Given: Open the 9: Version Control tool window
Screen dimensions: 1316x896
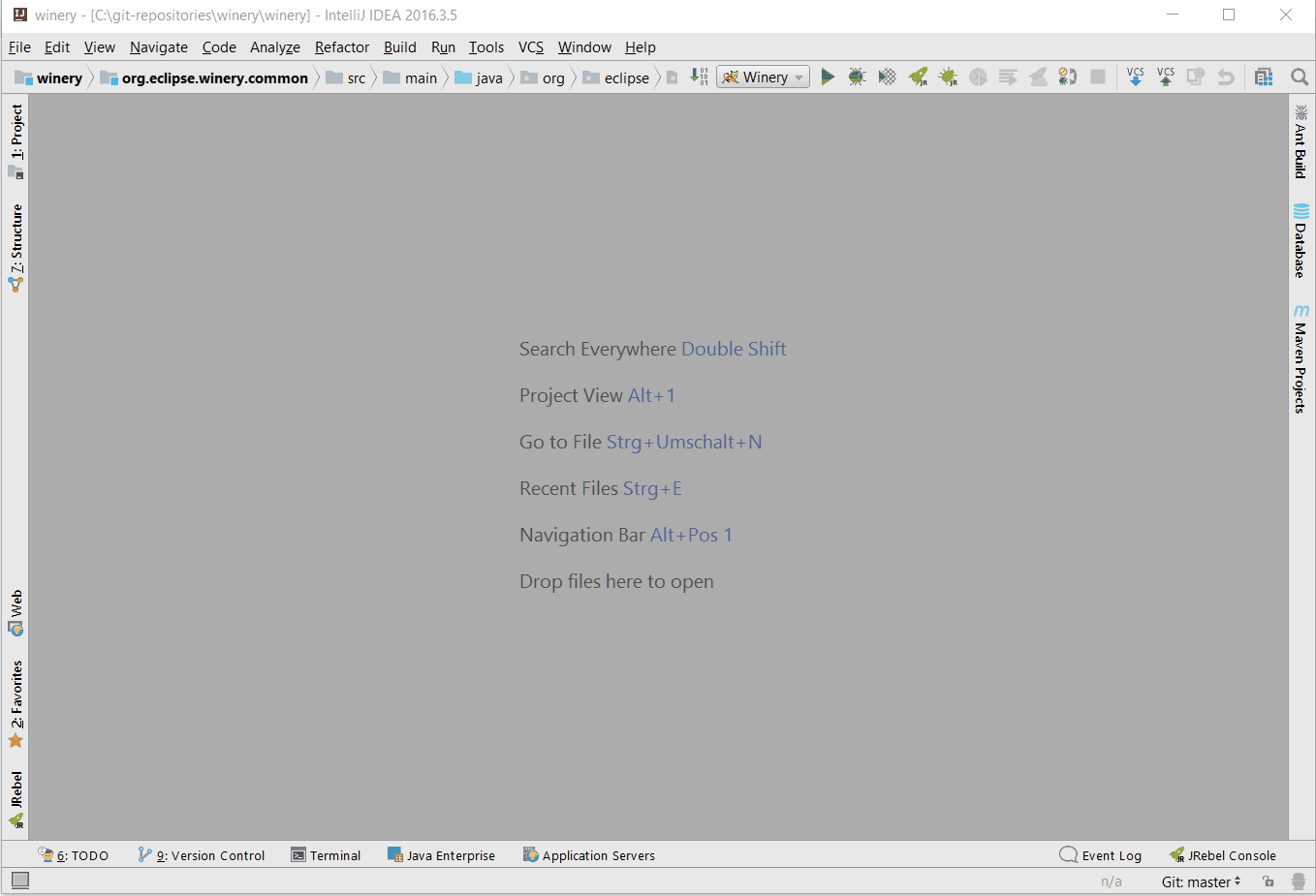Looking at the screenshot, I should [202, 855].
